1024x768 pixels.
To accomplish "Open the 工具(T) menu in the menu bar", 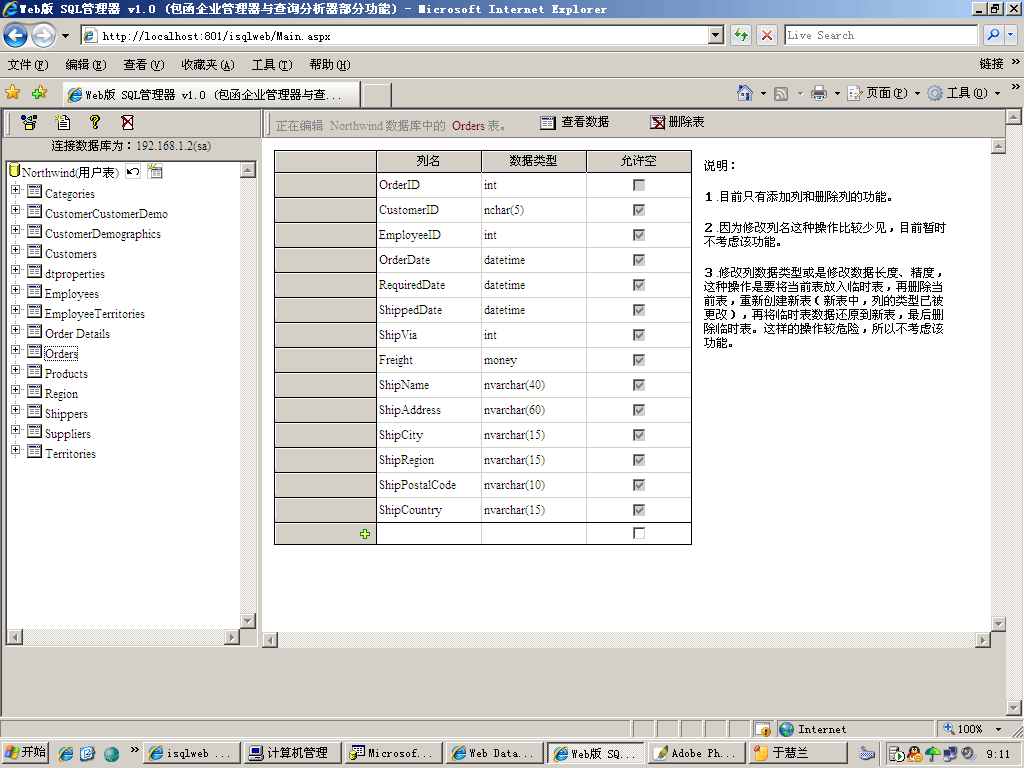I will (x=272, y=65).
